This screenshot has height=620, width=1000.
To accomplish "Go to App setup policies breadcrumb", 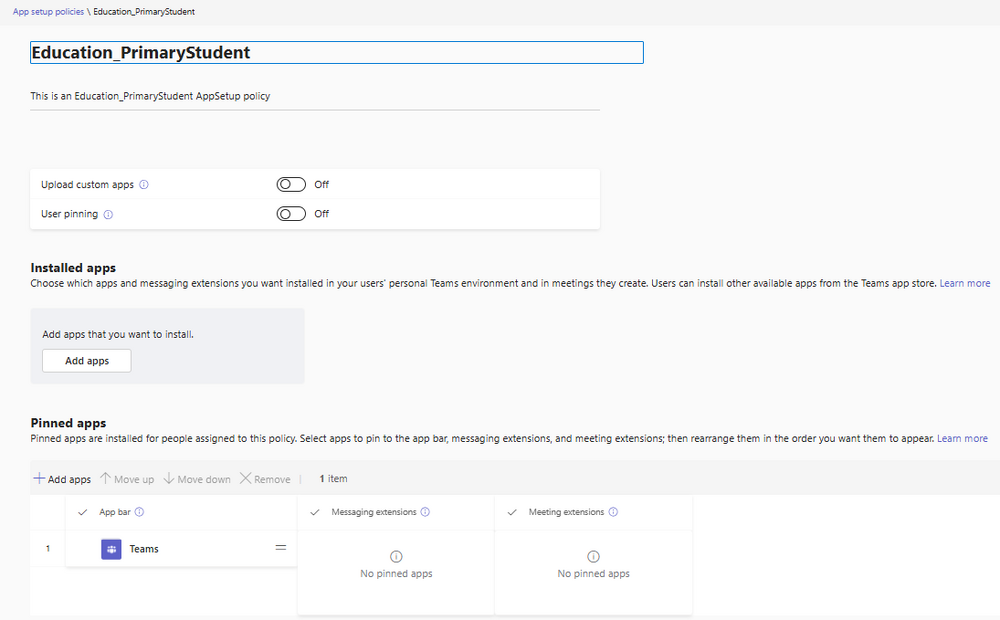I will click(48, 11).
